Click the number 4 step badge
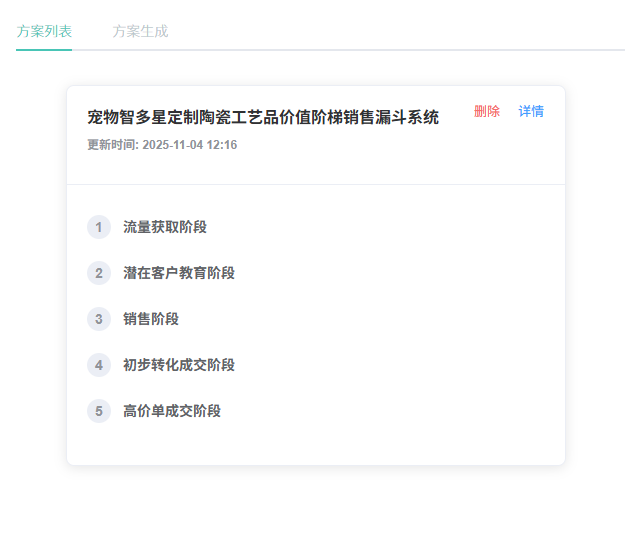Viewport: 625px width, 533px height. point(98,365)
